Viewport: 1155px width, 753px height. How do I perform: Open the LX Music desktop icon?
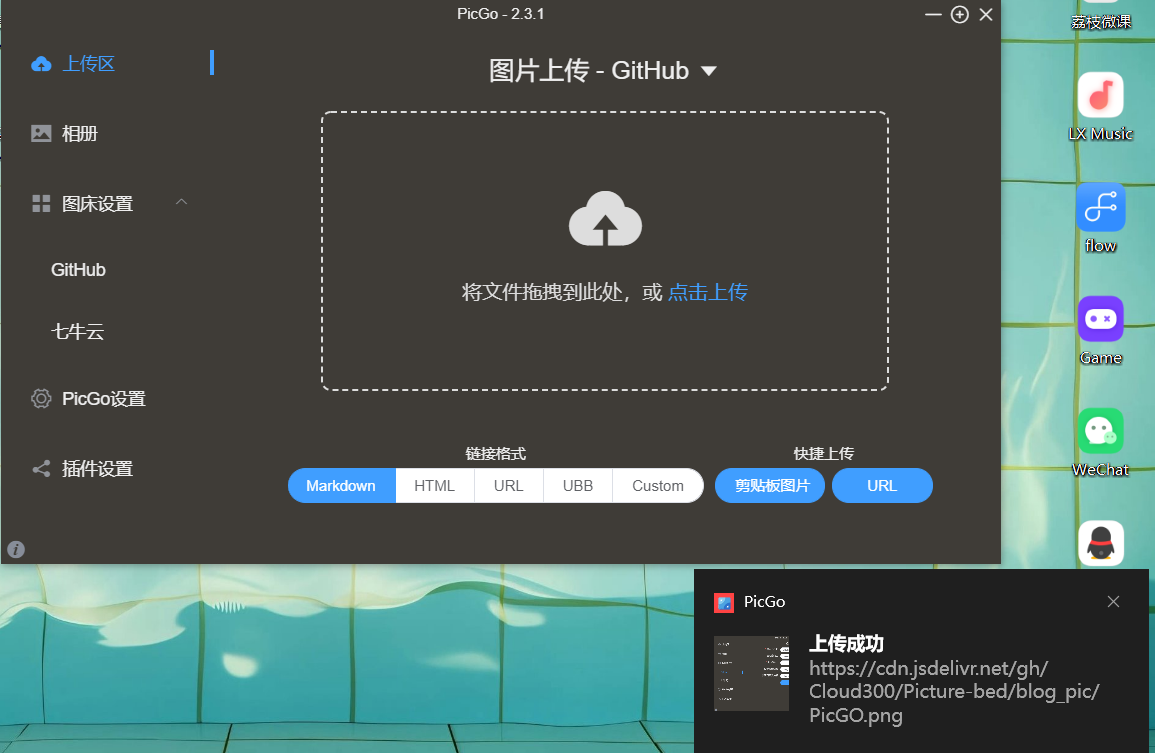pos(1100,107)
